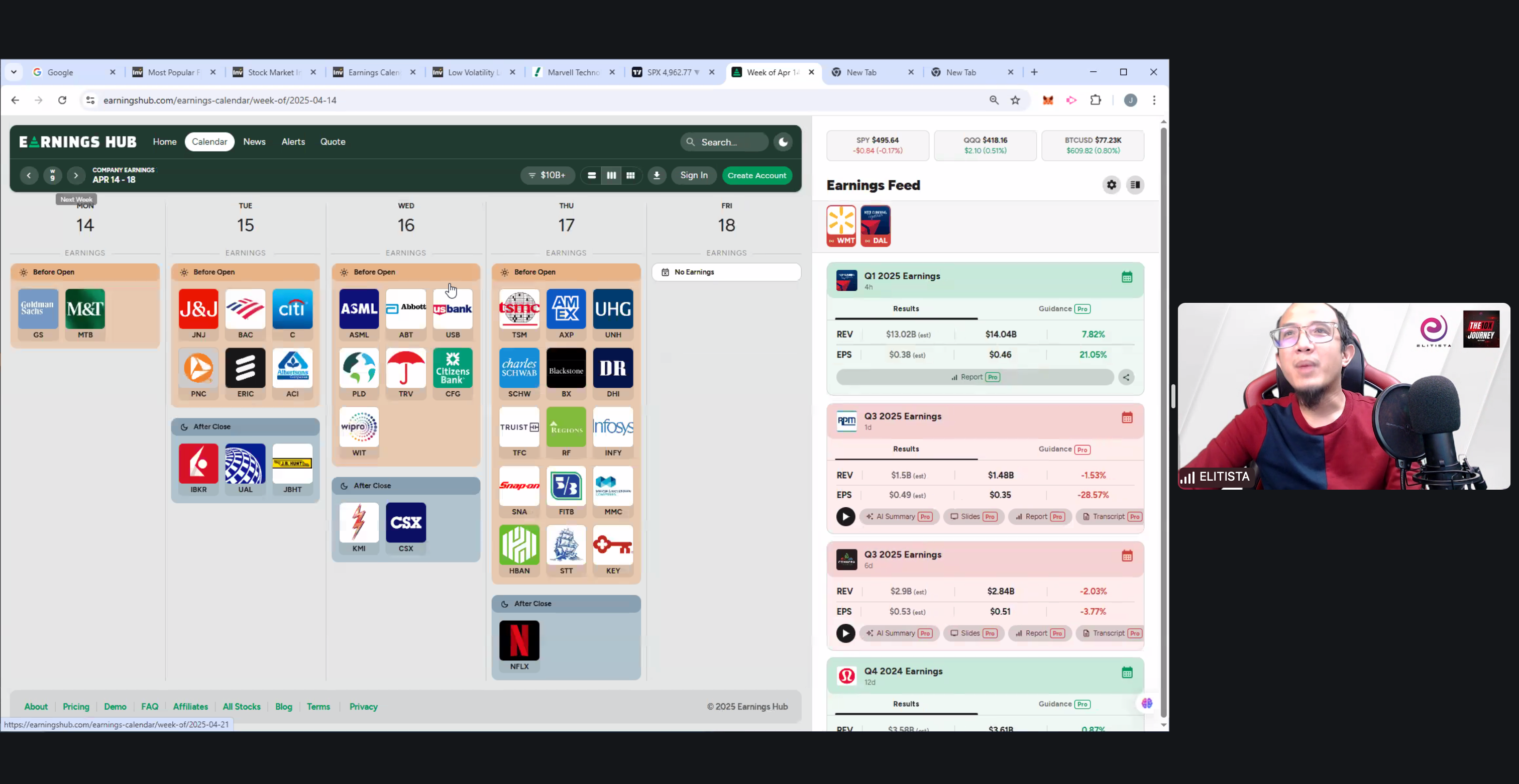The height and width of the screenshot is (784, 1519).
Task: Open Netflix NFLX earnings tile
Action: [x=519, y=641]
